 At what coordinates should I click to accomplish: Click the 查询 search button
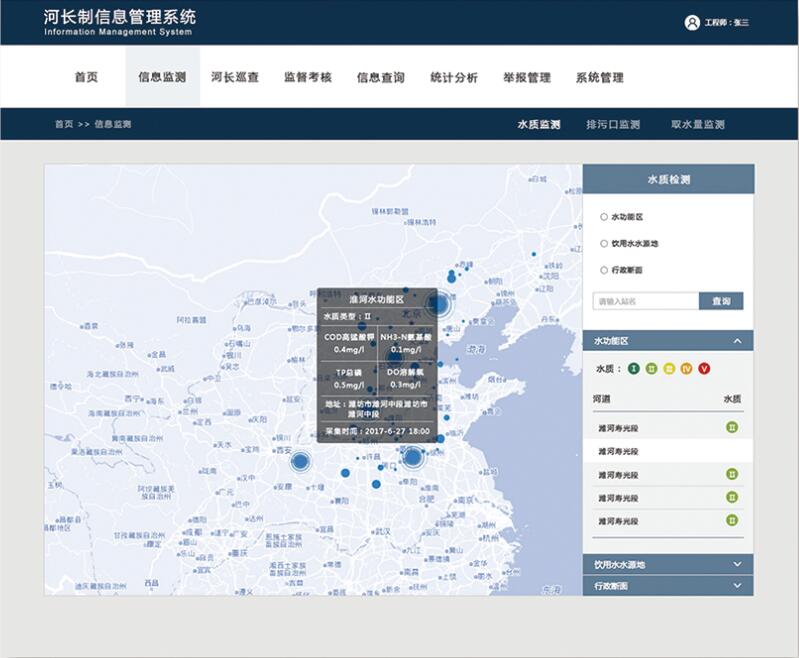[721, 301]
